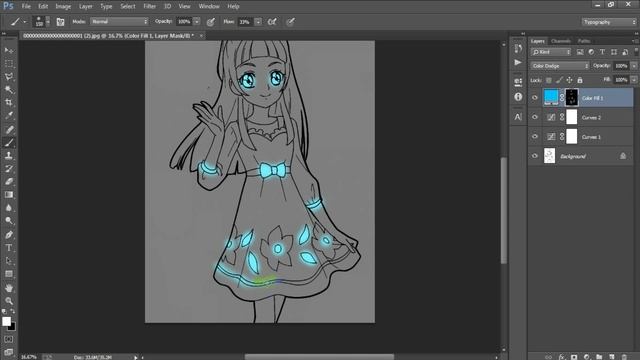Select the Color Fill 1 layer mask thumbnail
The width and height of the screenshot is (640, 360).
coord(571,98)
